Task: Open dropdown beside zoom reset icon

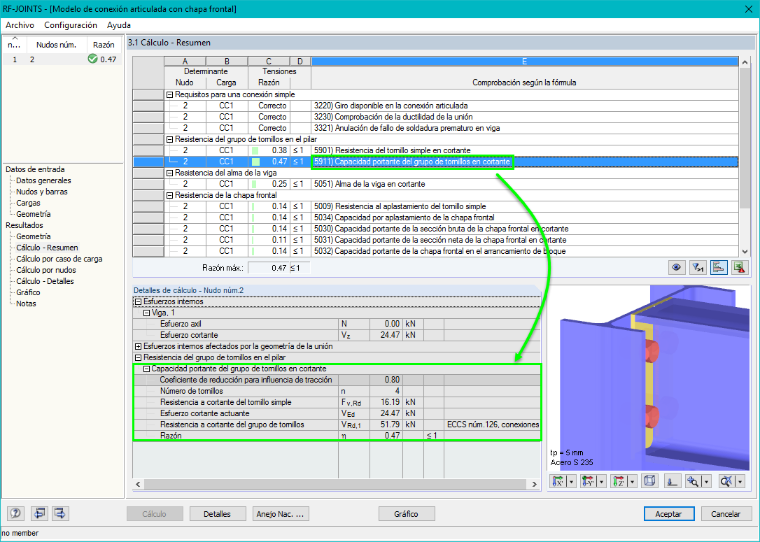Action: tap(740, 481)
